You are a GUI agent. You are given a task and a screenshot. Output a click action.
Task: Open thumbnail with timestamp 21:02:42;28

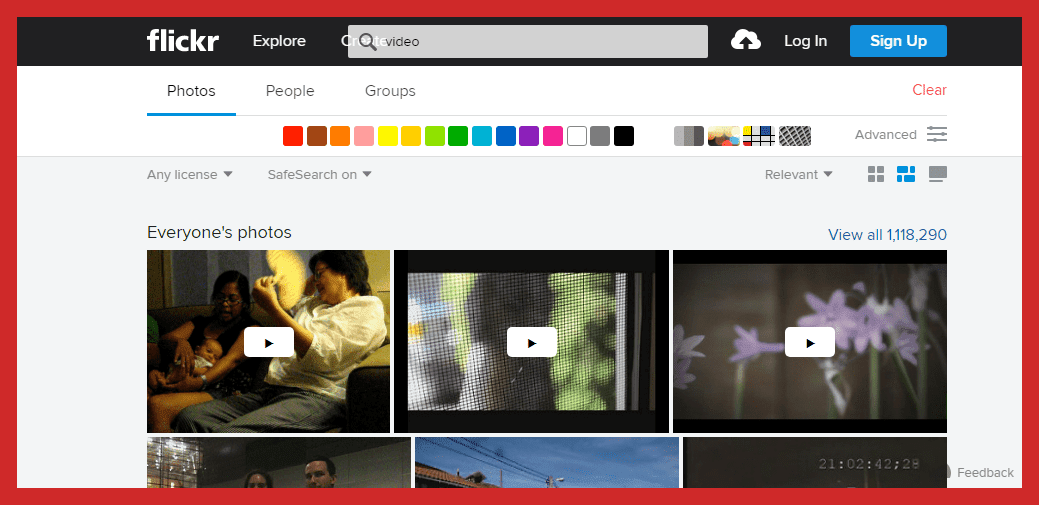[814, 463]
